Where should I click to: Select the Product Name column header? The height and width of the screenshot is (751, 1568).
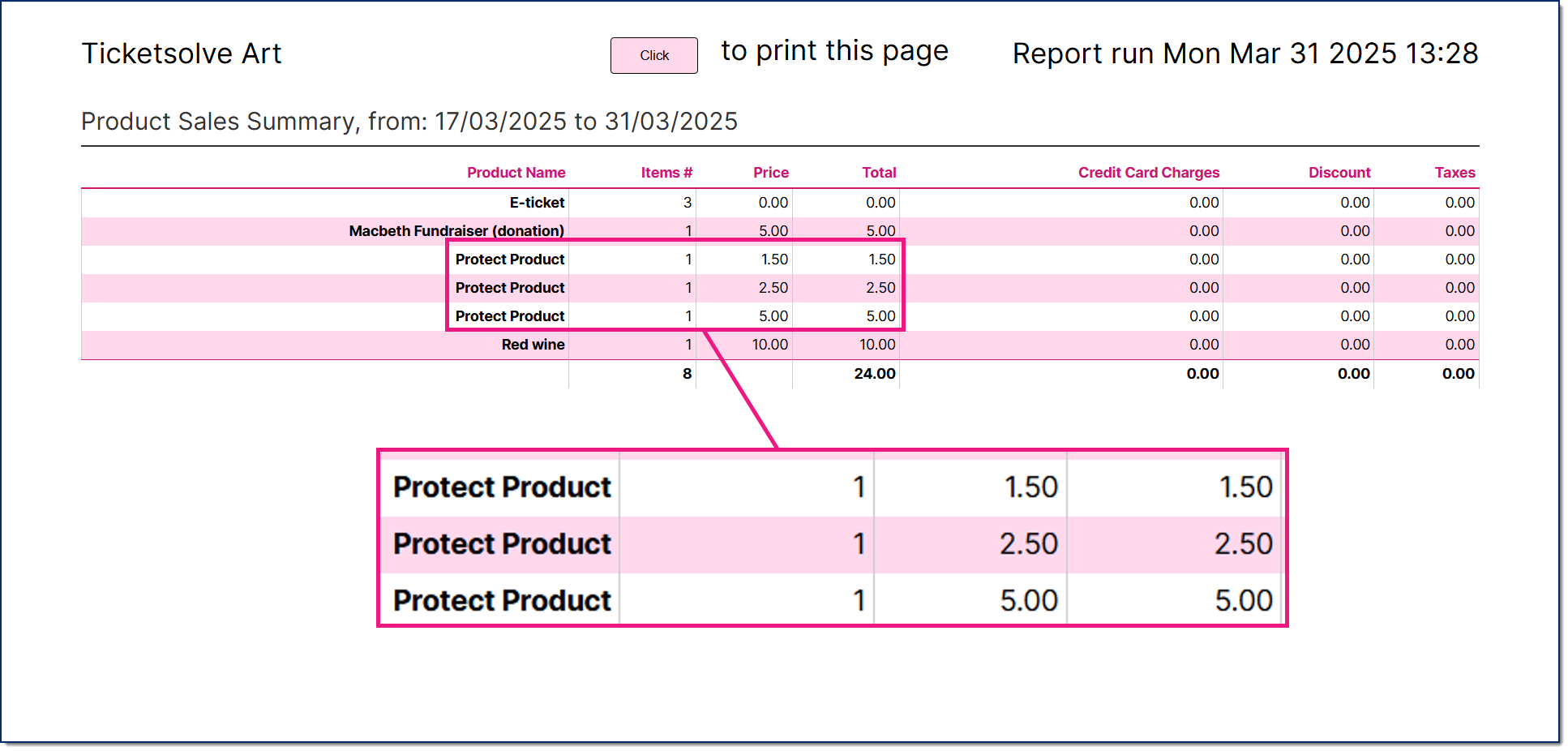(x=516, y=173)
